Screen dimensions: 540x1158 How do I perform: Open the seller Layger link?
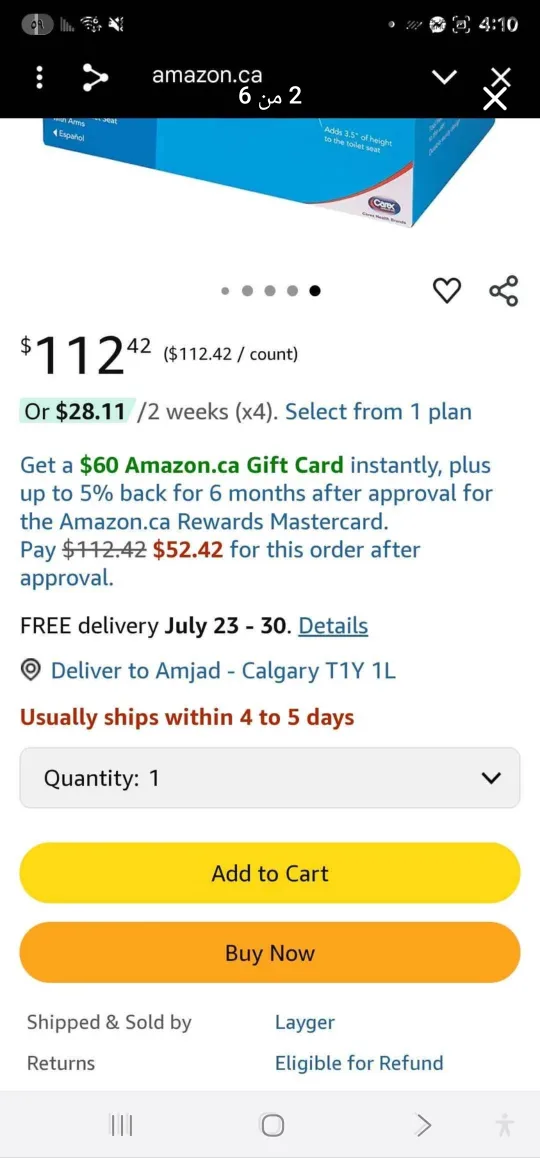[x=304, y=1023]
